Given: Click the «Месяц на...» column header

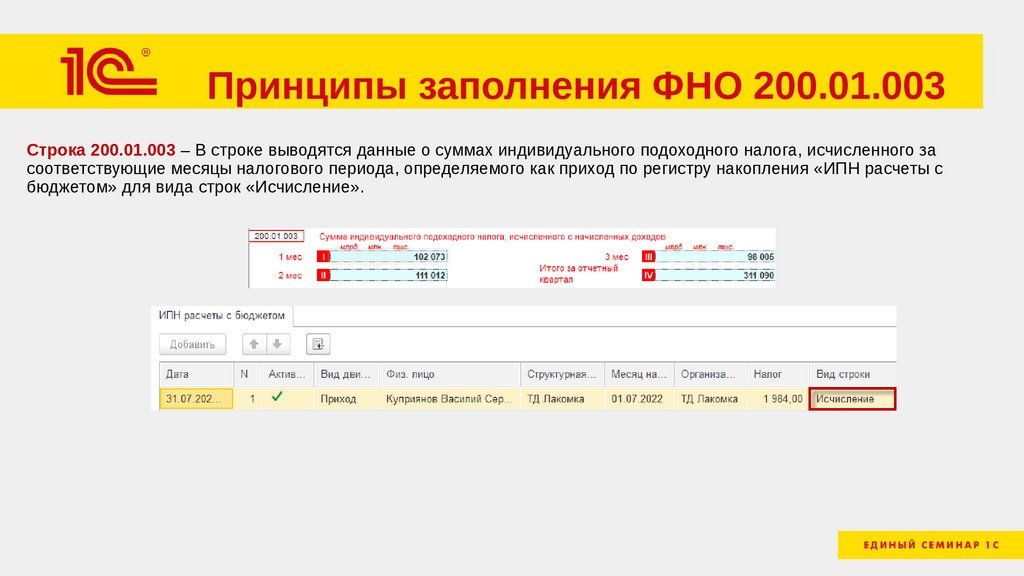Looking at the screenshot, I should click(639, 374).
